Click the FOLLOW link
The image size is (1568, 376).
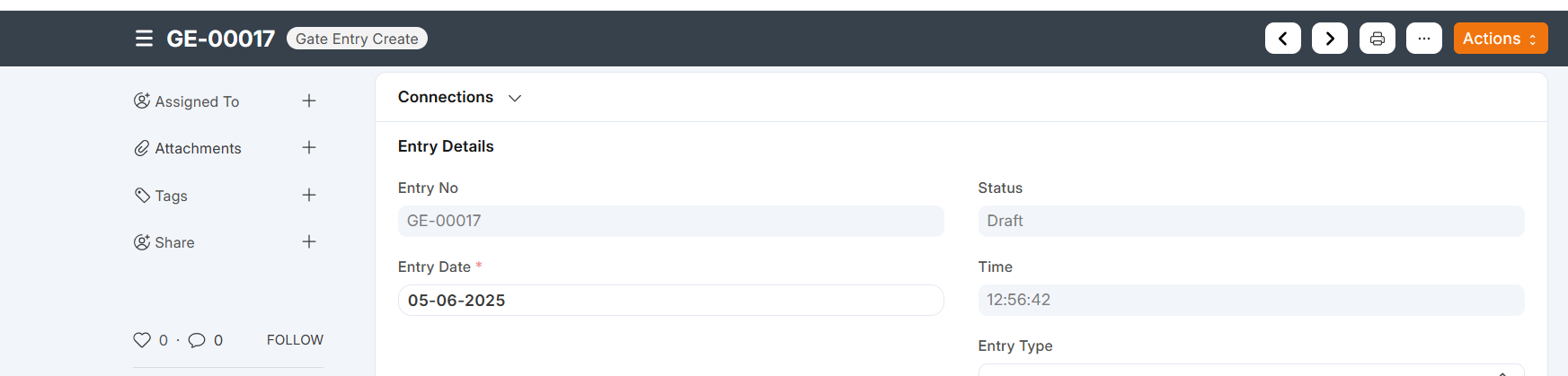[x=295, y=340]
